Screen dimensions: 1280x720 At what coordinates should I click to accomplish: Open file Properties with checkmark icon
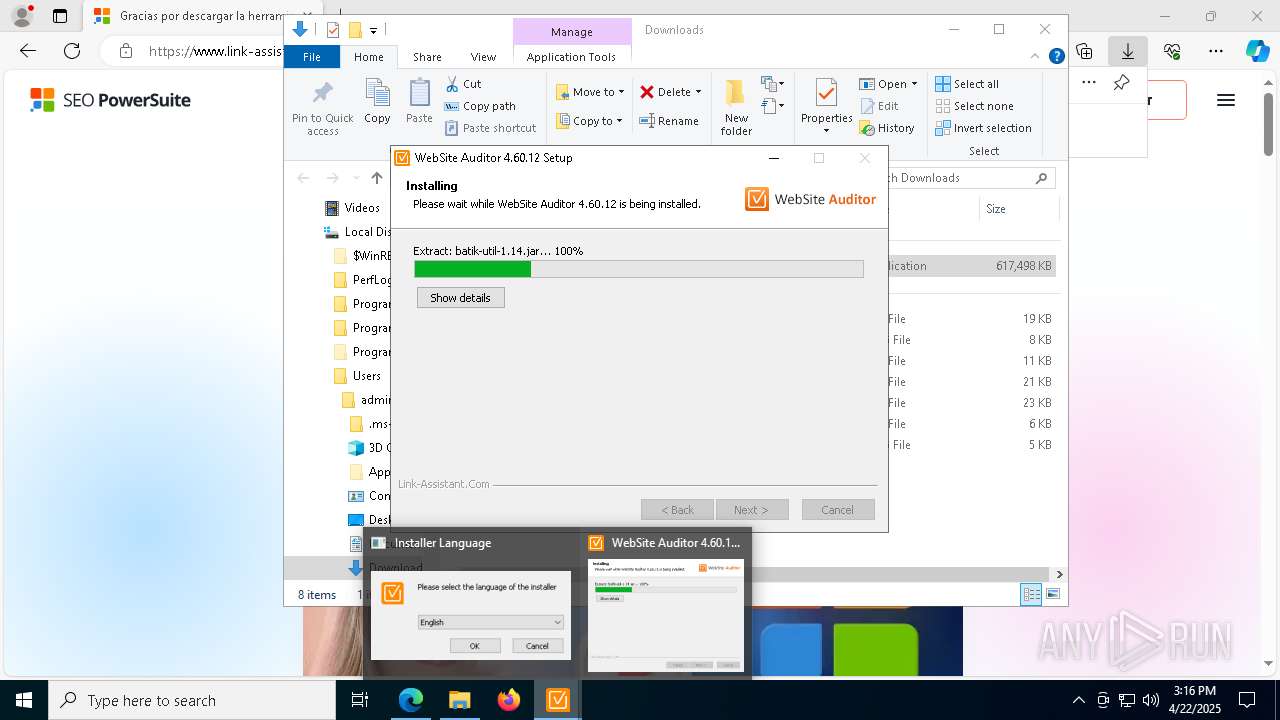[826, 107]
